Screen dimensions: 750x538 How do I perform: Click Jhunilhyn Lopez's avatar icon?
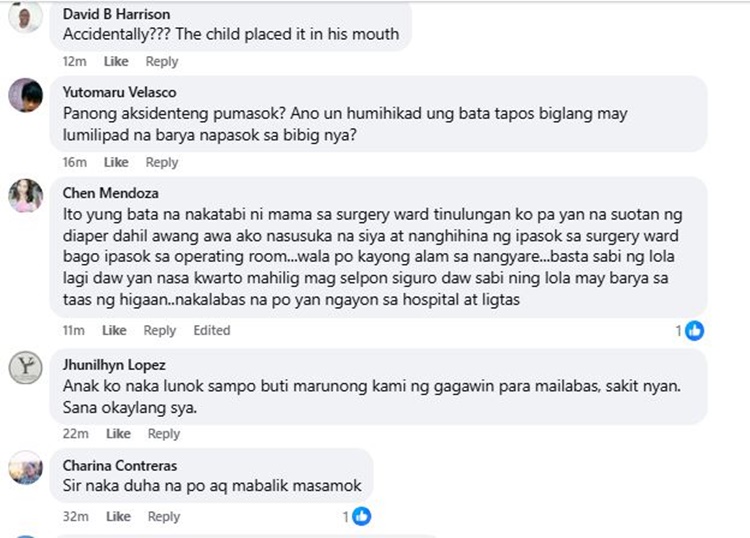pos(25,368)
